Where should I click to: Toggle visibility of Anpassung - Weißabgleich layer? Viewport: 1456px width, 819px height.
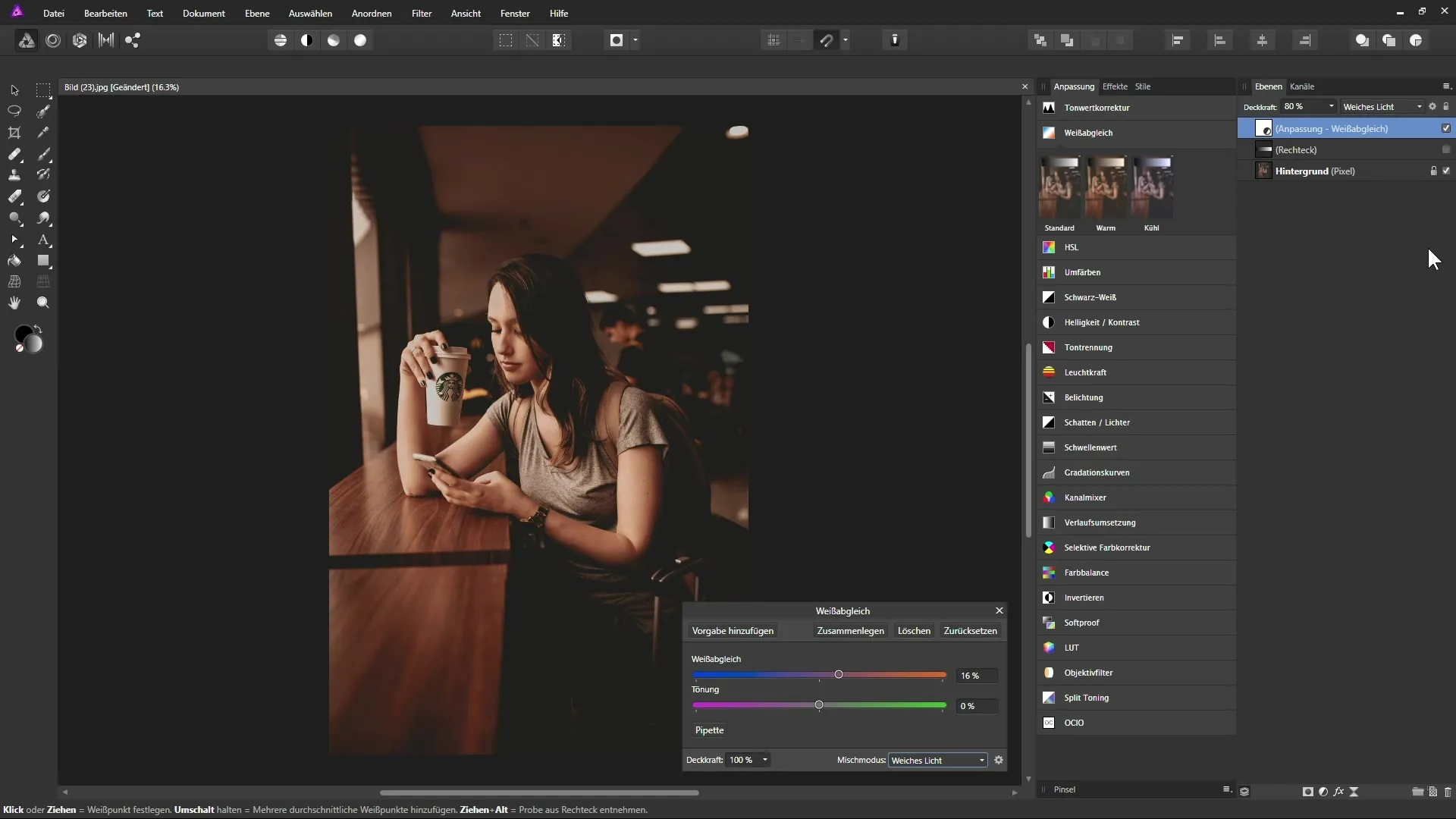[1446, 128]
